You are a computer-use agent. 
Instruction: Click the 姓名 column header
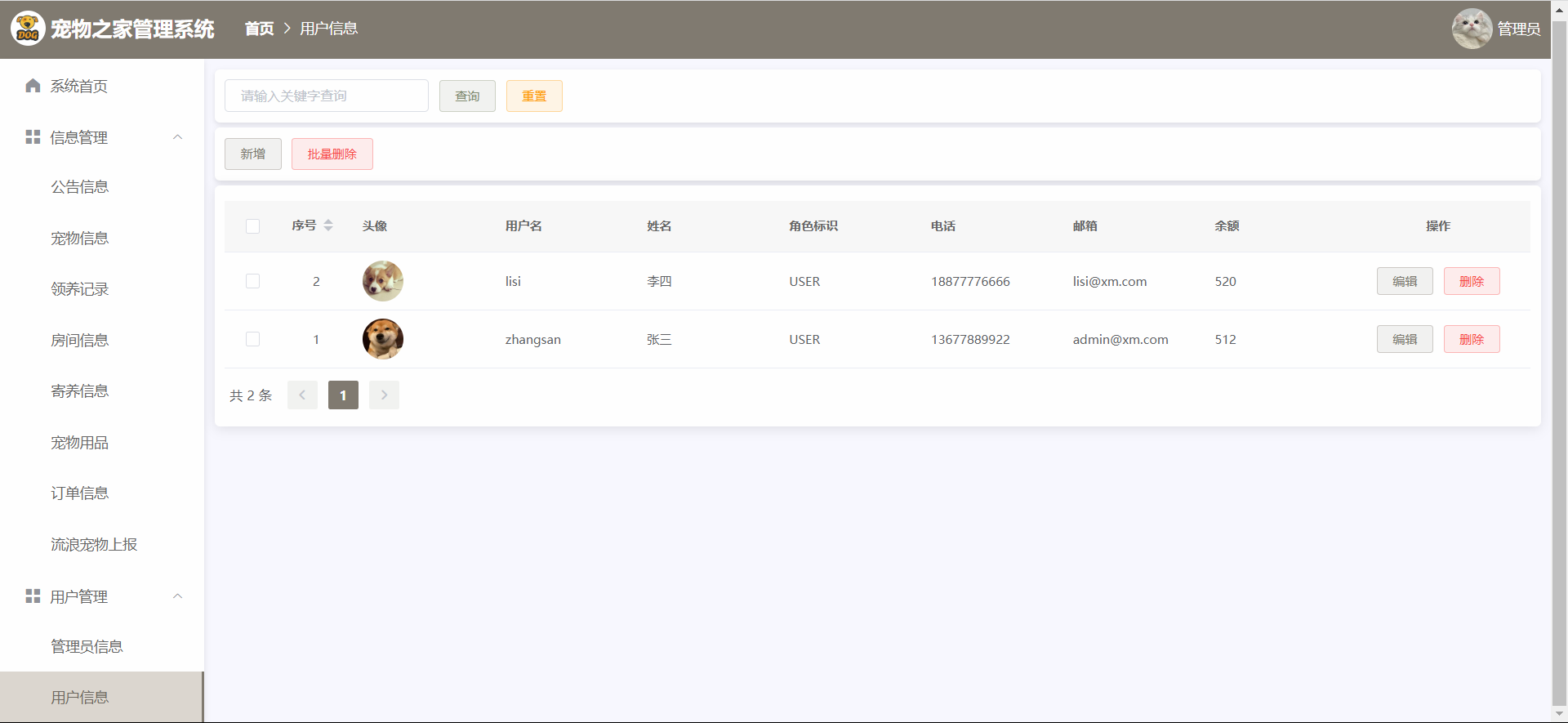point(659,226)
